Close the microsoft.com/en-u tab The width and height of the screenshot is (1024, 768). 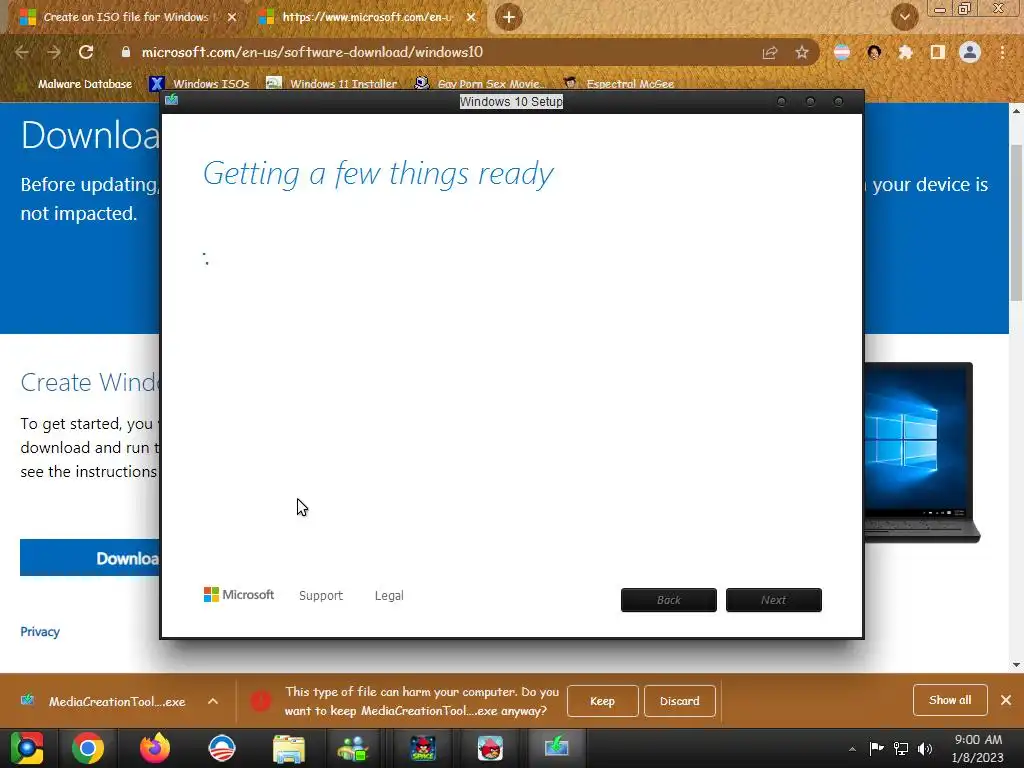[471, 17]
